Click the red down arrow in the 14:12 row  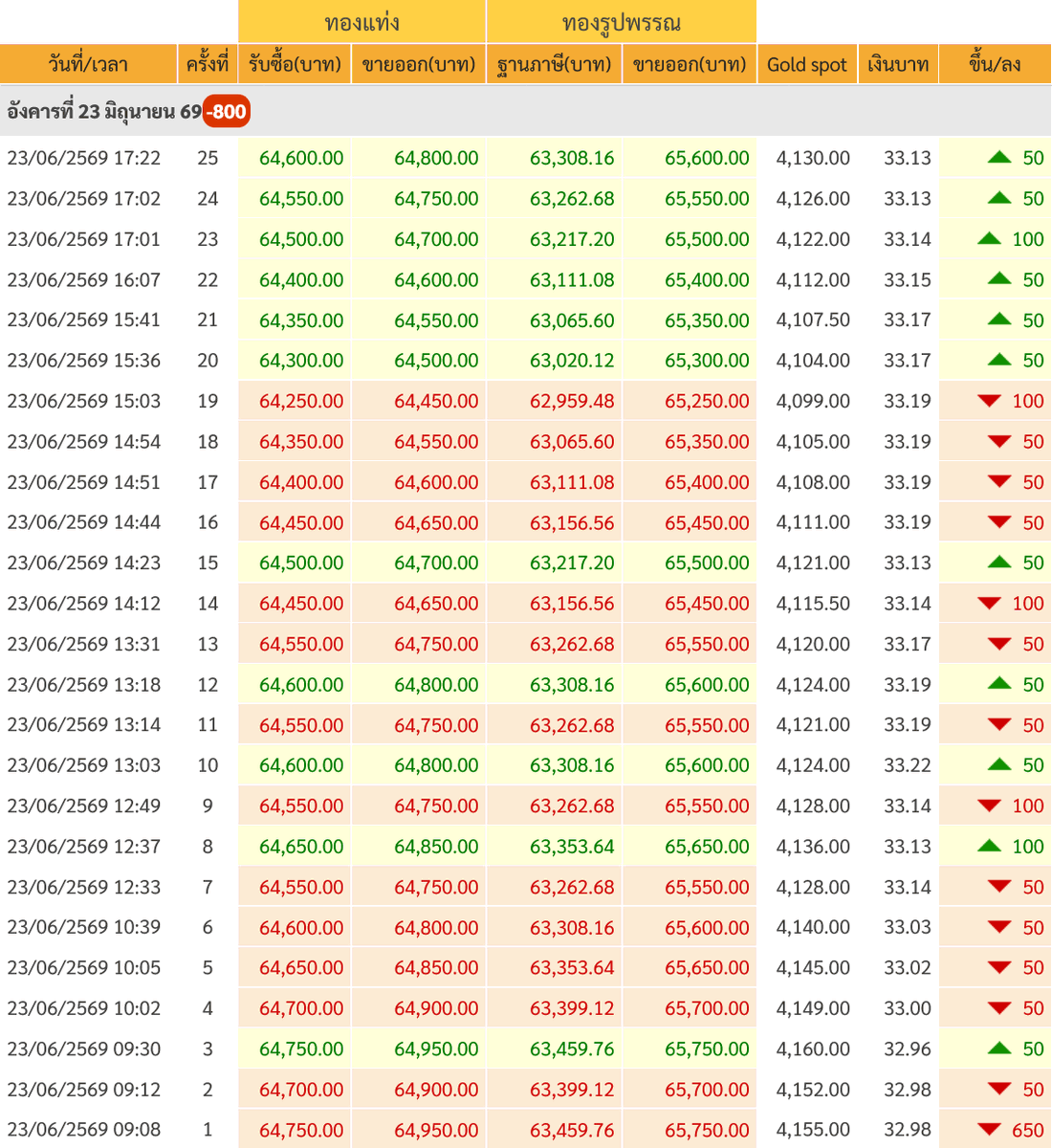[990, 604]
